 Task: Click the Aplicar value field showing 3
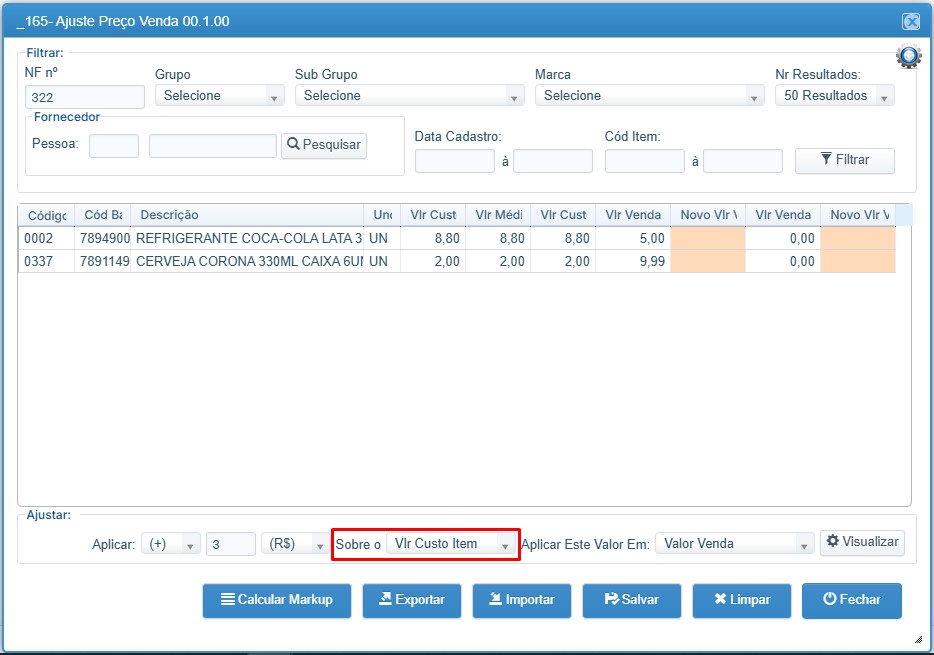pos(231,544)
